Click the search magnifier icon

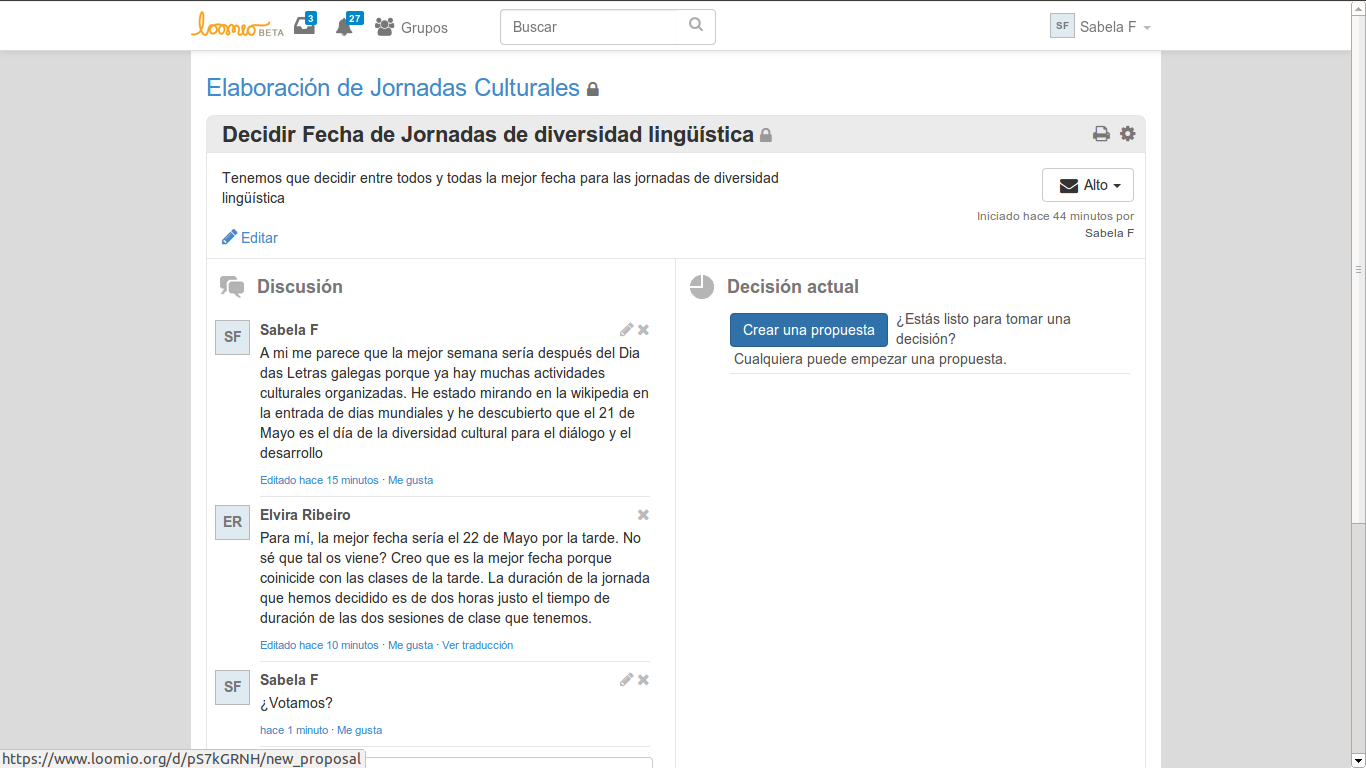pyautogui.click(x=696, y=26)
